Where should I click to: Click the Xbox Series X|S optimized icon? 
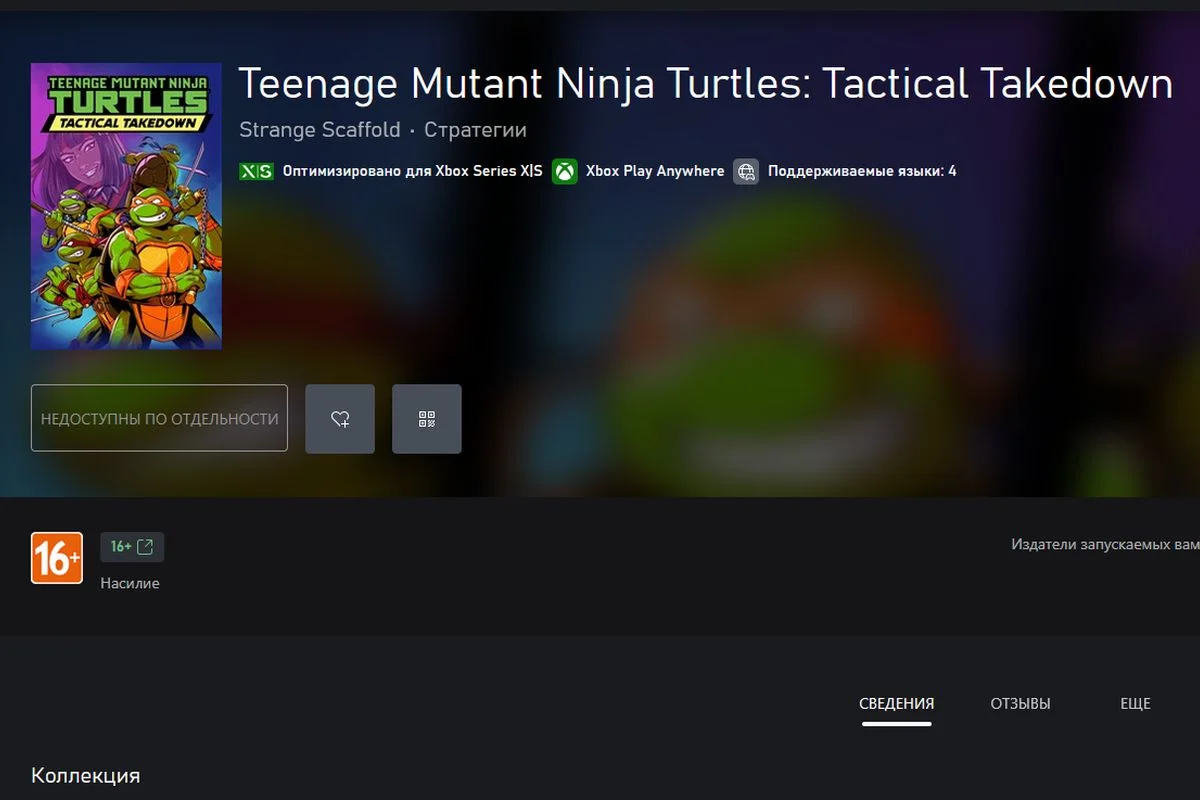257,171
